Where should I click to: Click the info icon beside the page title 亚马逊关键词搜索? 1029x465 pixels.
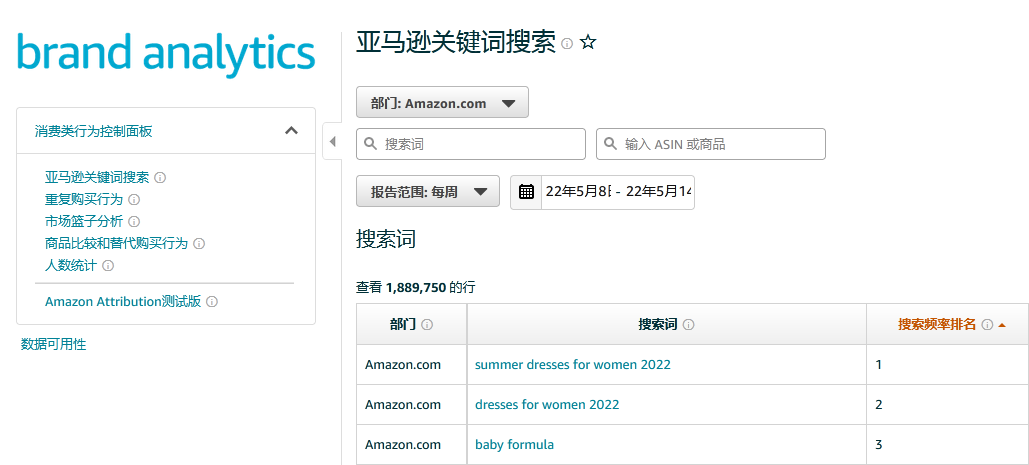point(568,43)
